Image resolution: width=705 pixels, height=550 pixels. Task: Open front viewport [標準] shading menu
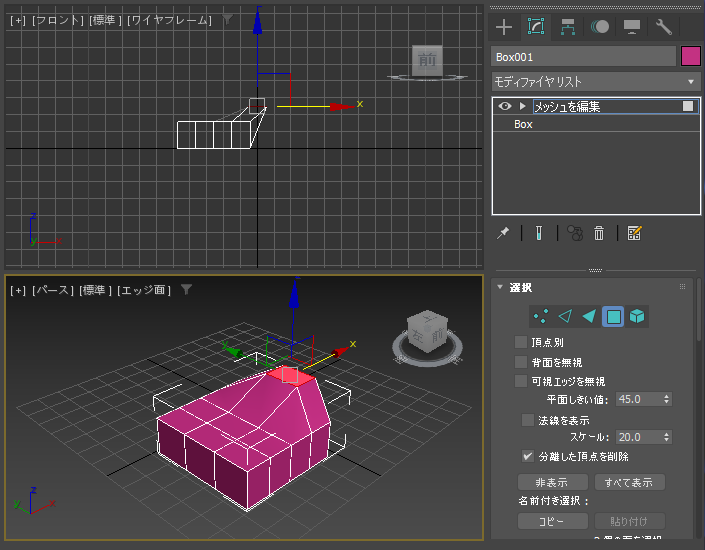[x=105, y=20]
